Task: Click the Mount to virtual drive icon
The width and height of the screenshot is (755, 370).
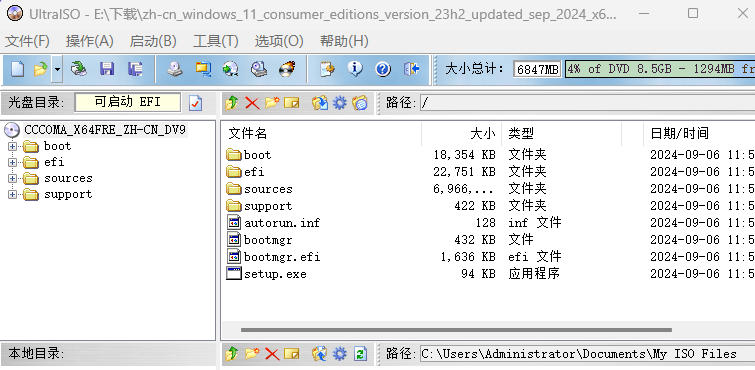Action: point(259,69)
